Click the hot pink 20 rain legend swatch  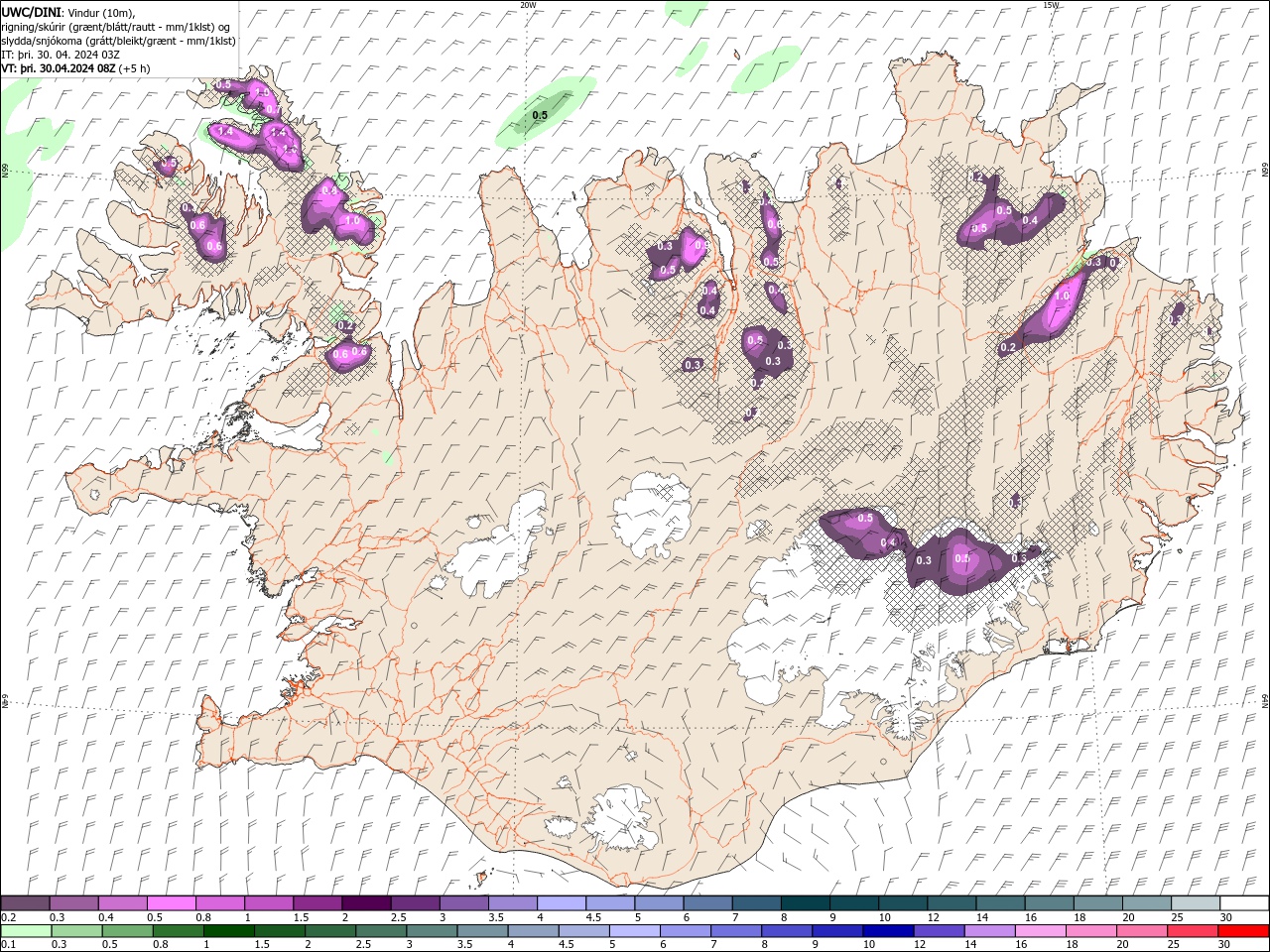point(1141,931)
